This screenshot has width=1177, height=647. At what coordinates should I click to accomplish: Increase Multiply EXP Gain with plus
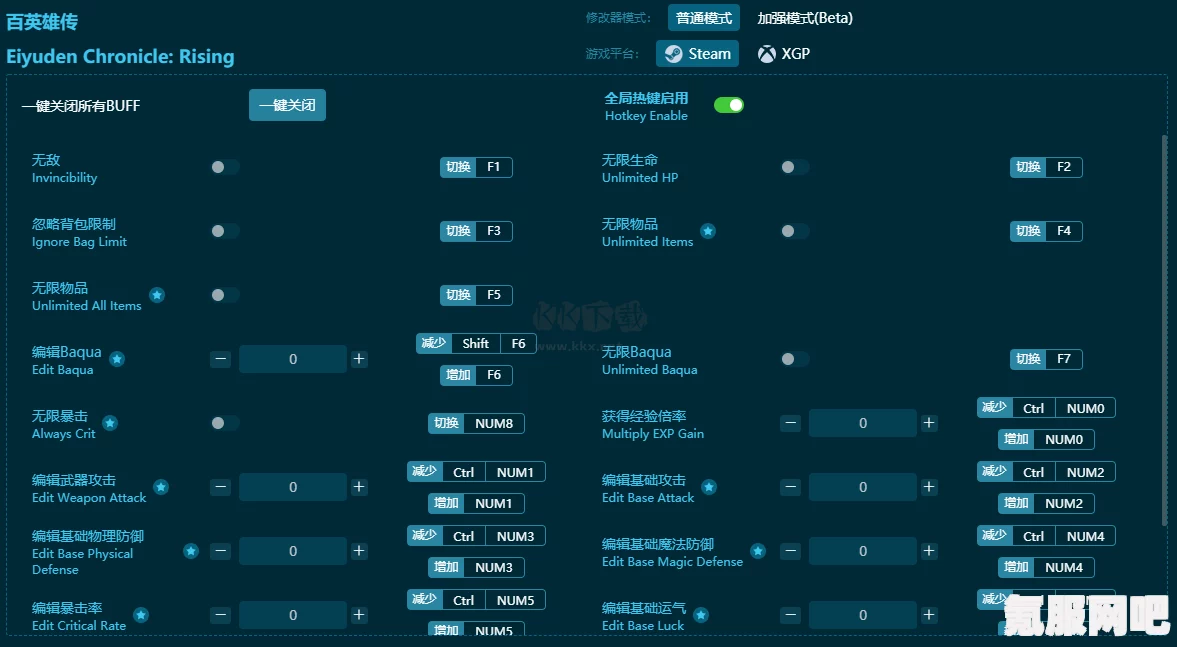(x=929, y=423)
